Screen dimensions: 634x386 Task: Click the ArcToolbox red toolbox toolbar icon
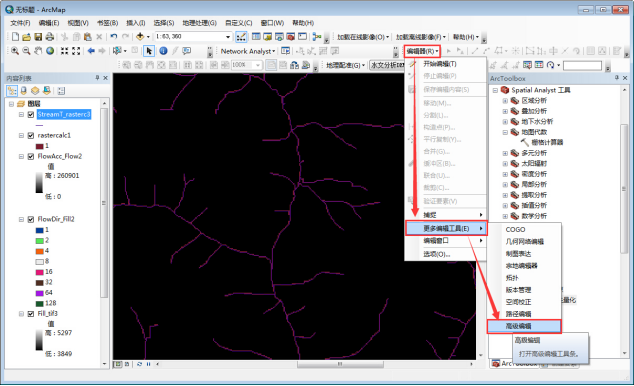tap(290, 37)
